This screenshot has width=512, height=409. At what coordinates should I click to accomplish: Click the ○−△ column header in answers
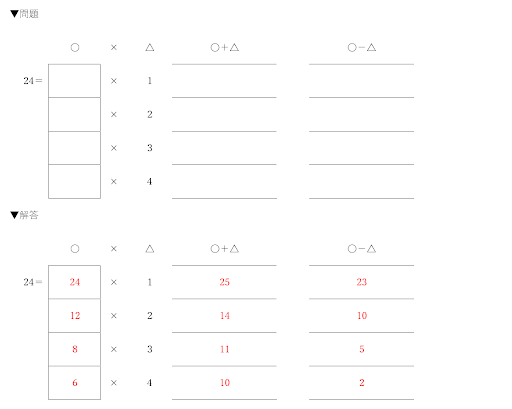pos(362,249)
